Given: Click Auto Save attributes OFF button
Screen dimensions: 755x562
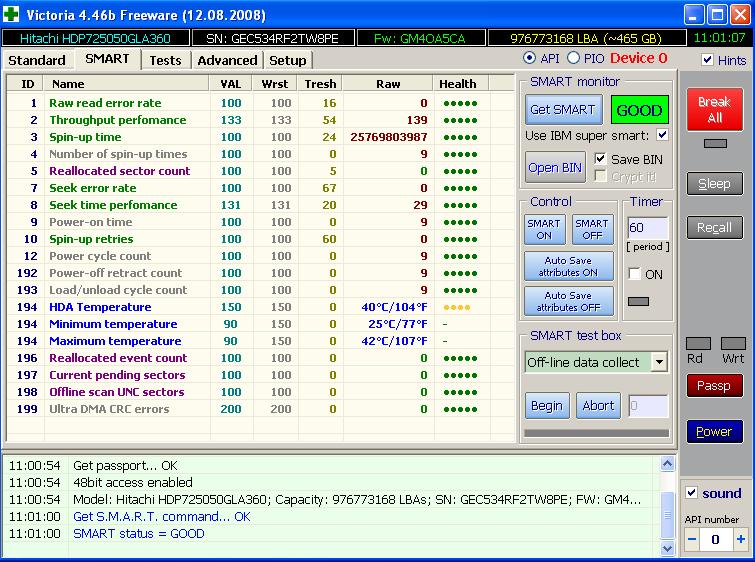Looking at the screenshot, I should (x=568, y=301).
